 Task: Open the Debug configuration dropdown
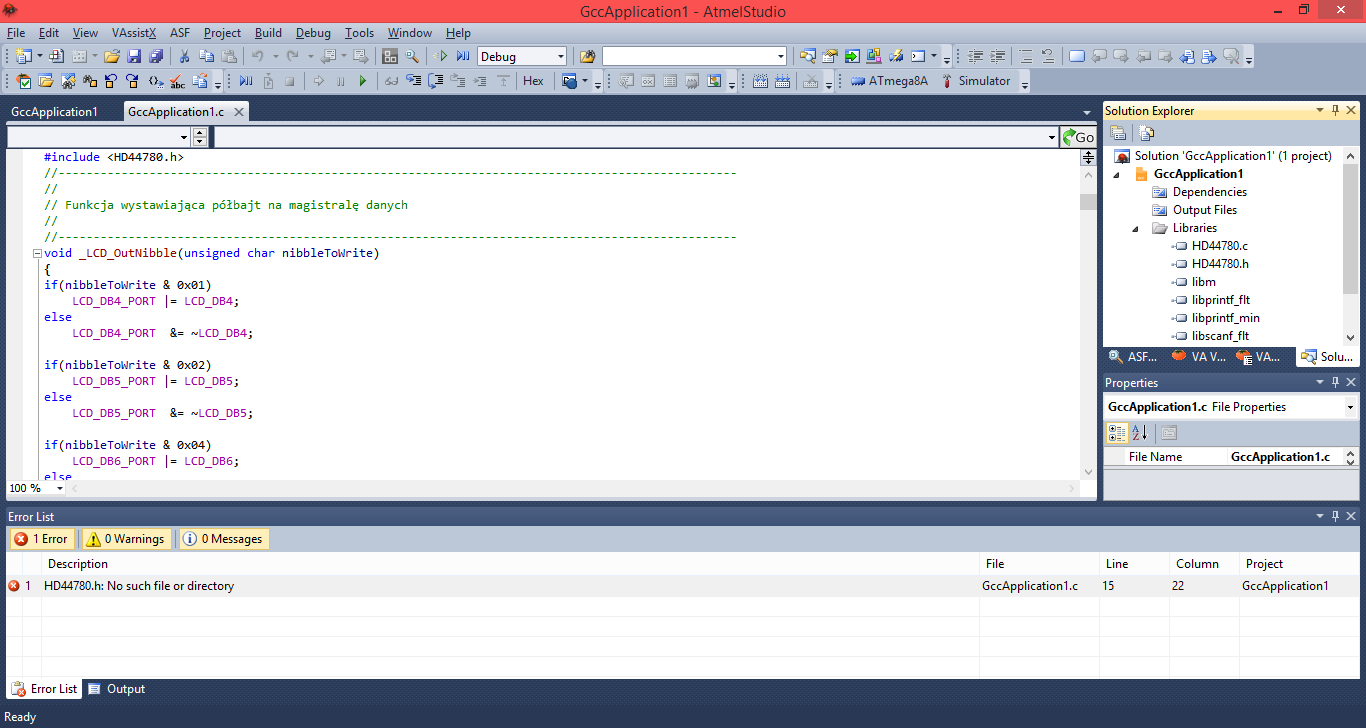coord(560,57)
